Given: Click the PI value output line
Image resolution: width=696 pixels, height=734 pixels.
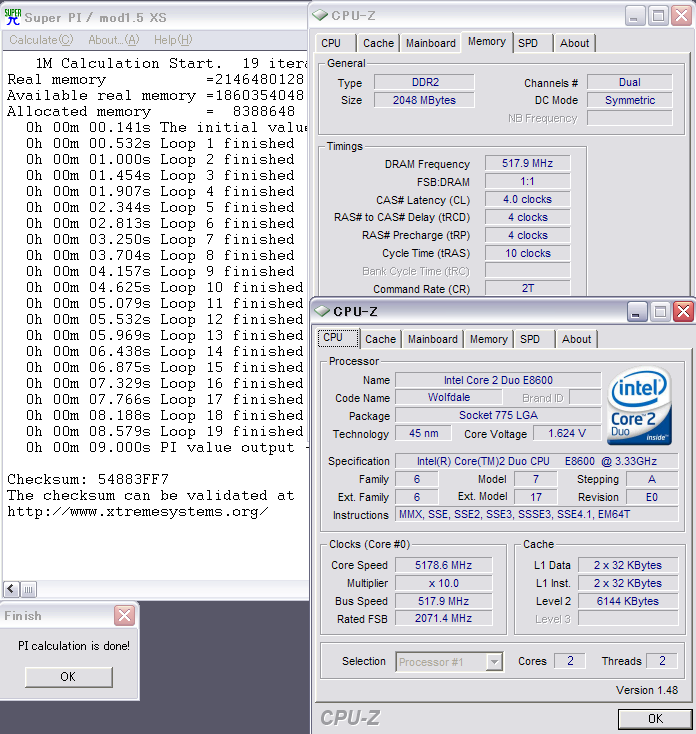Looking at the screenshot, I should 166,448.
